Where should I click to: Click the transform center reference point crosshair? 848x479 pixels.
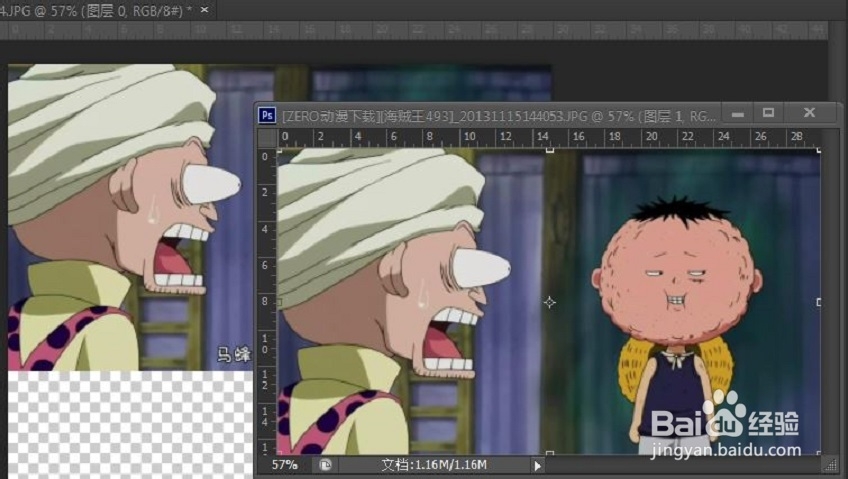point(549,303)
